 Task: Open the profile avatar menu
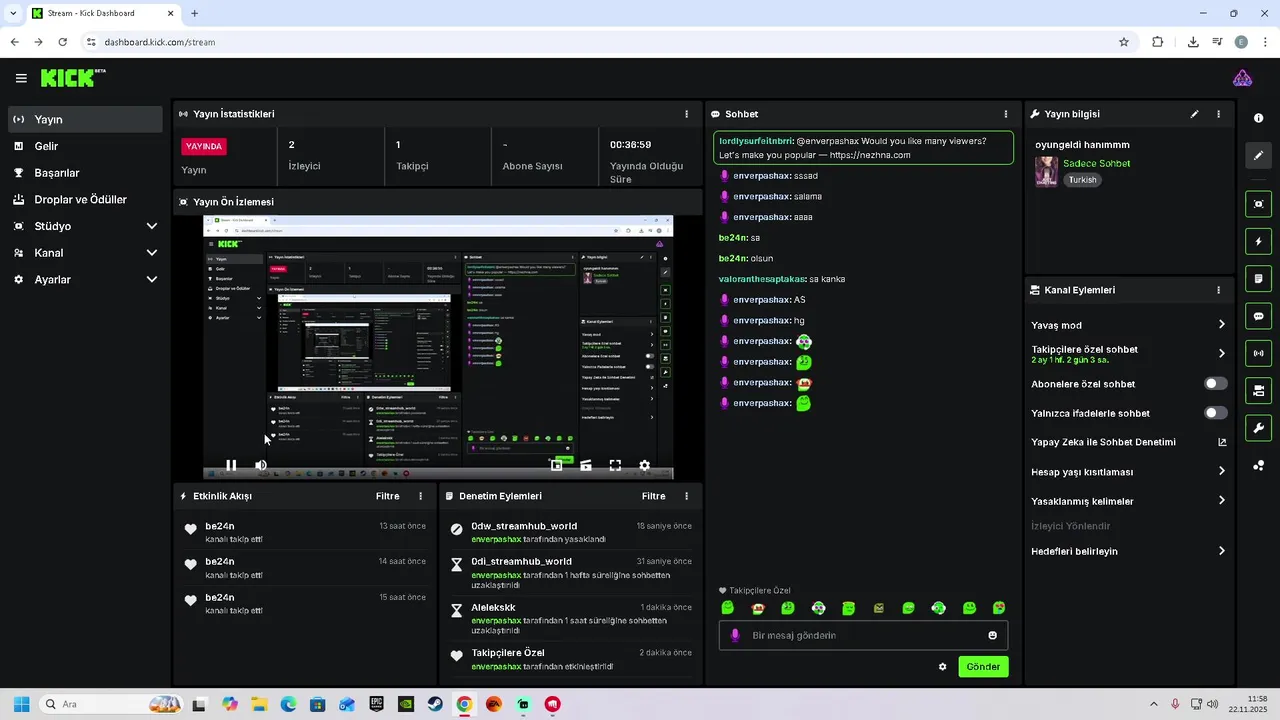pyautogui.click(x=1242, y=78)
